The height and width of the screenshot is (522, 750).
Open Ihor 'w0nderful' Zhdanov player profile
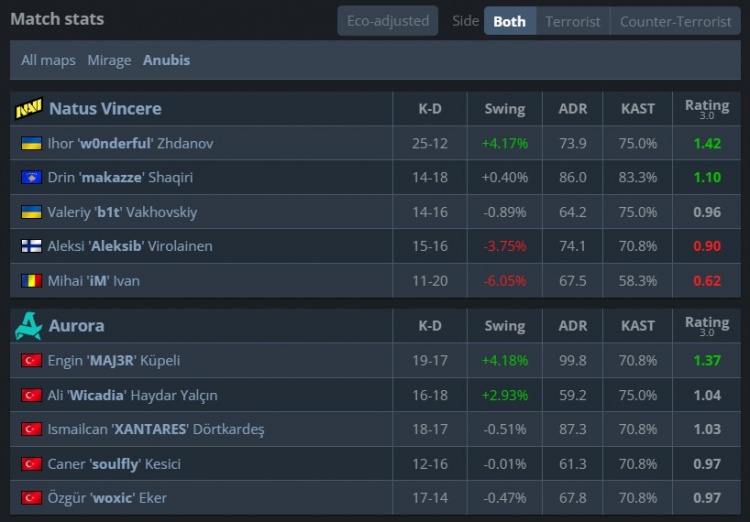[x=130, y=144]
